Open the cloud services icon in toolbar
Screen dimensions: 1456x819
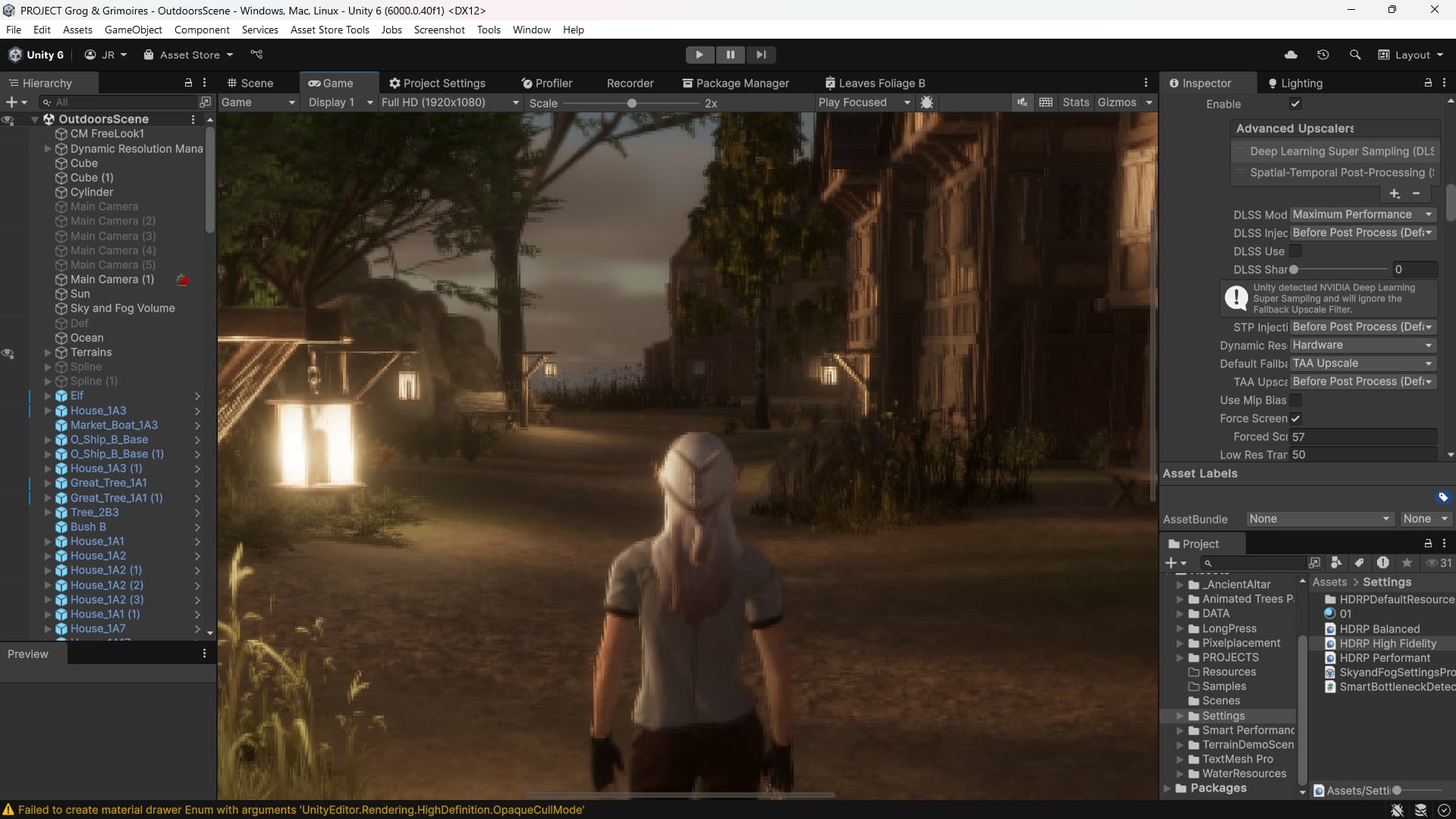tap(1290, 54)
